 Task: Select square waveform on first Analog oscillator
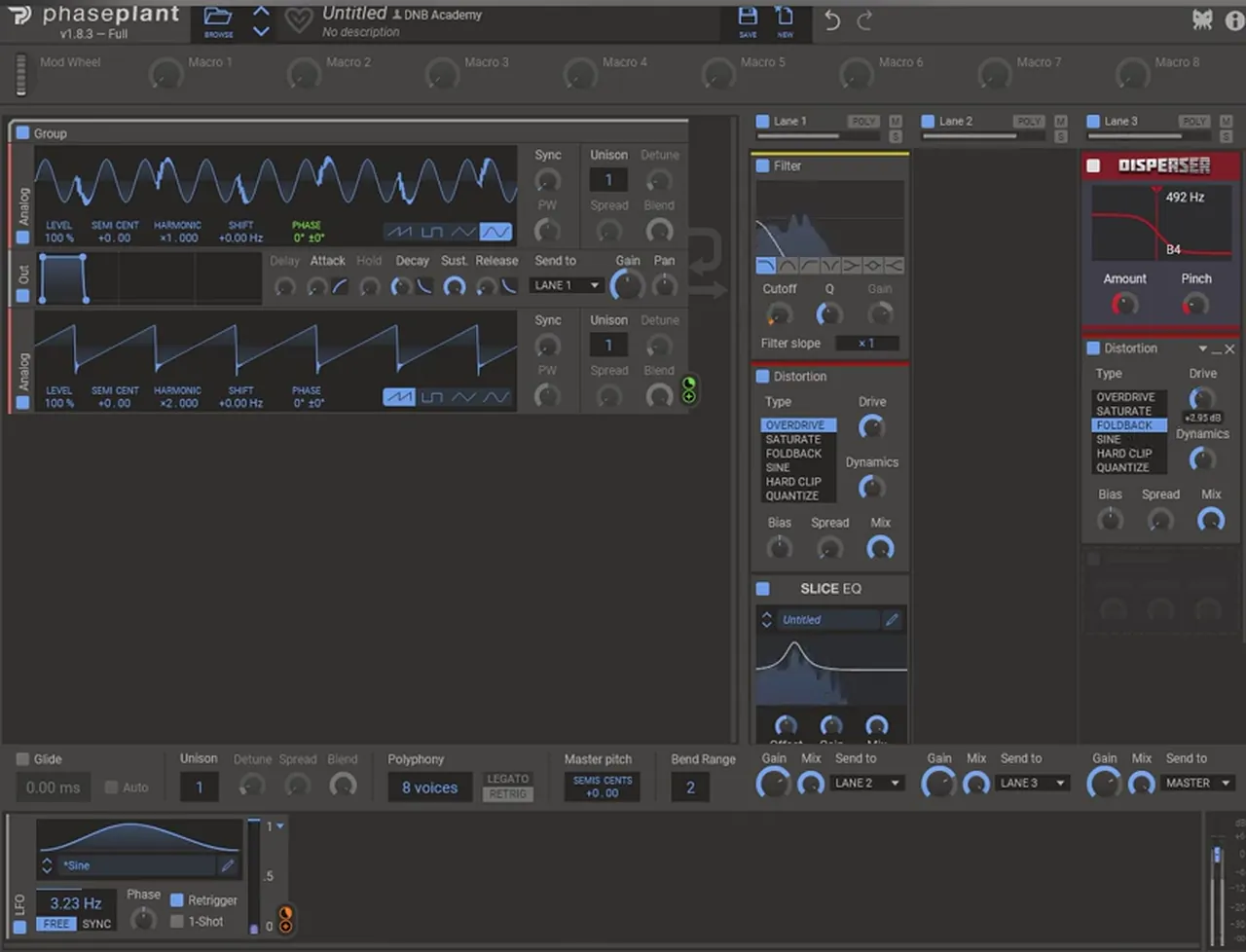[431, 232]
